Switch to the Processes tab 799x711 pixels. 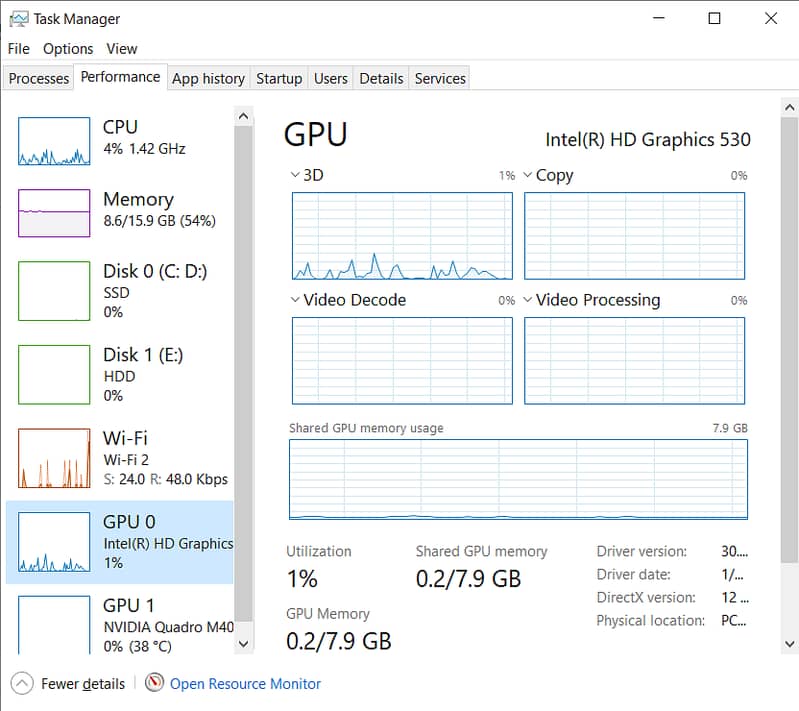pos(39,78)
